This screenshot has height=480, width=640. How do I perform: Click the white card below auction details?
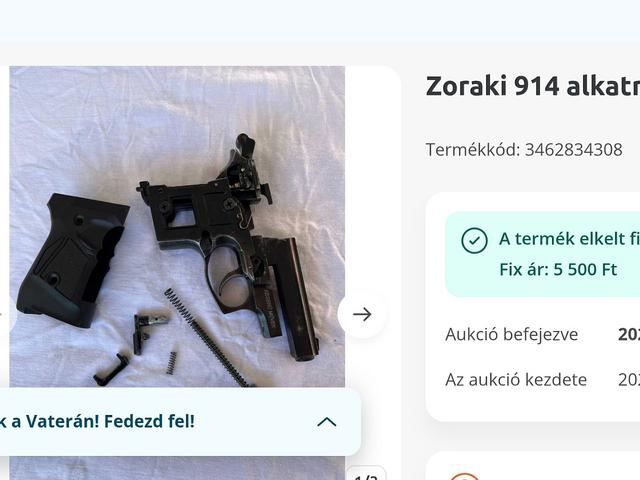(533, 466)
